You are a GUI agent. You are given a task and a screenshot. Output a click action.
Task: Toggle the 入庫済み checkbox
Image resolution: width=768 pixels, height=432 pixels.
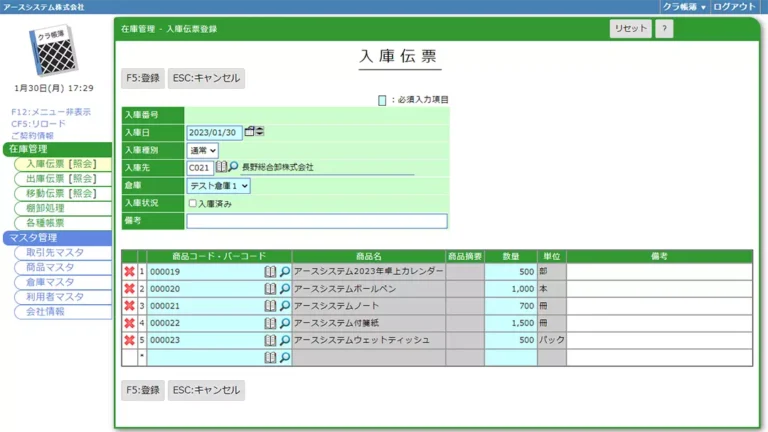(192, 203)
